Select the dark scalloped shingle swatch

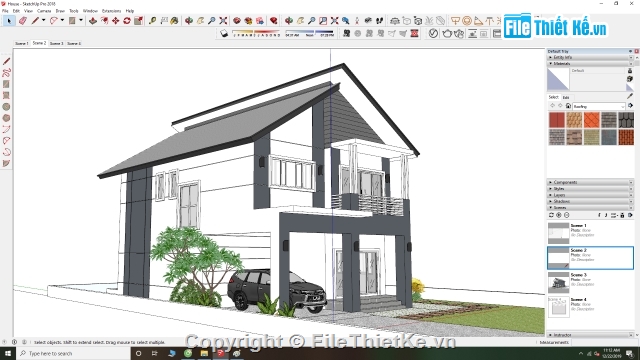(x=626, y=120)
